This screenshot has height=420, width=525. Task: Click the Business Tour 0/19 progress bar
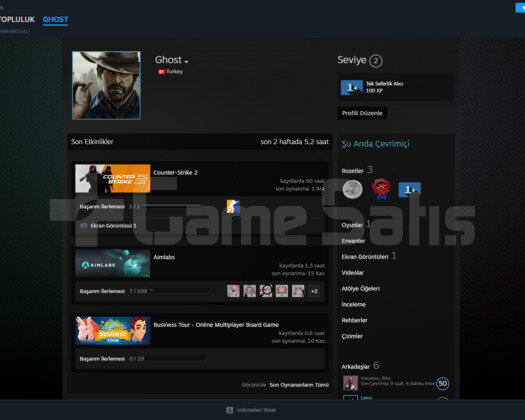(x=176, y=359)
